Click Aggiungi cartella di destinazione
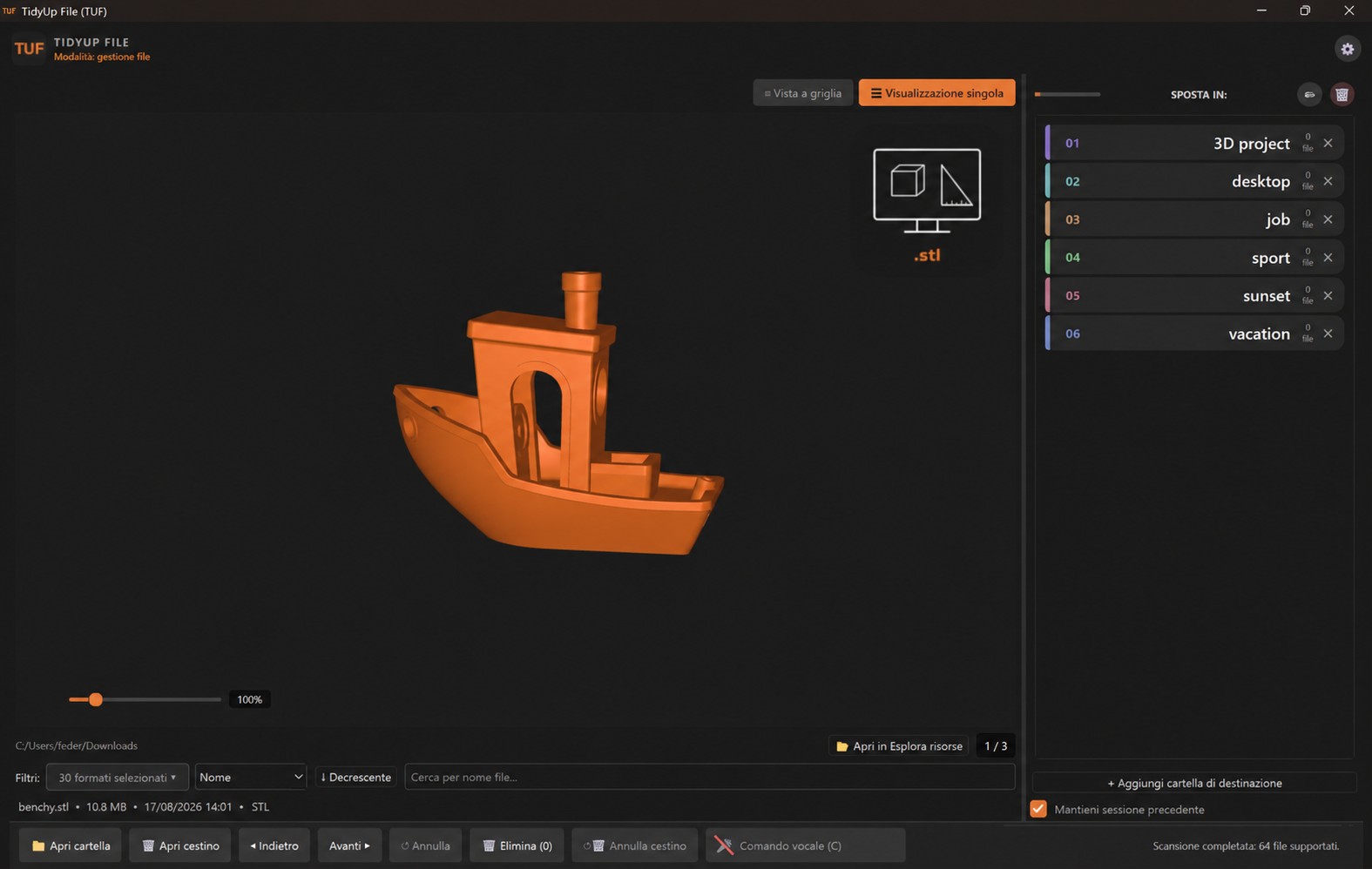 pos(1194,783)
